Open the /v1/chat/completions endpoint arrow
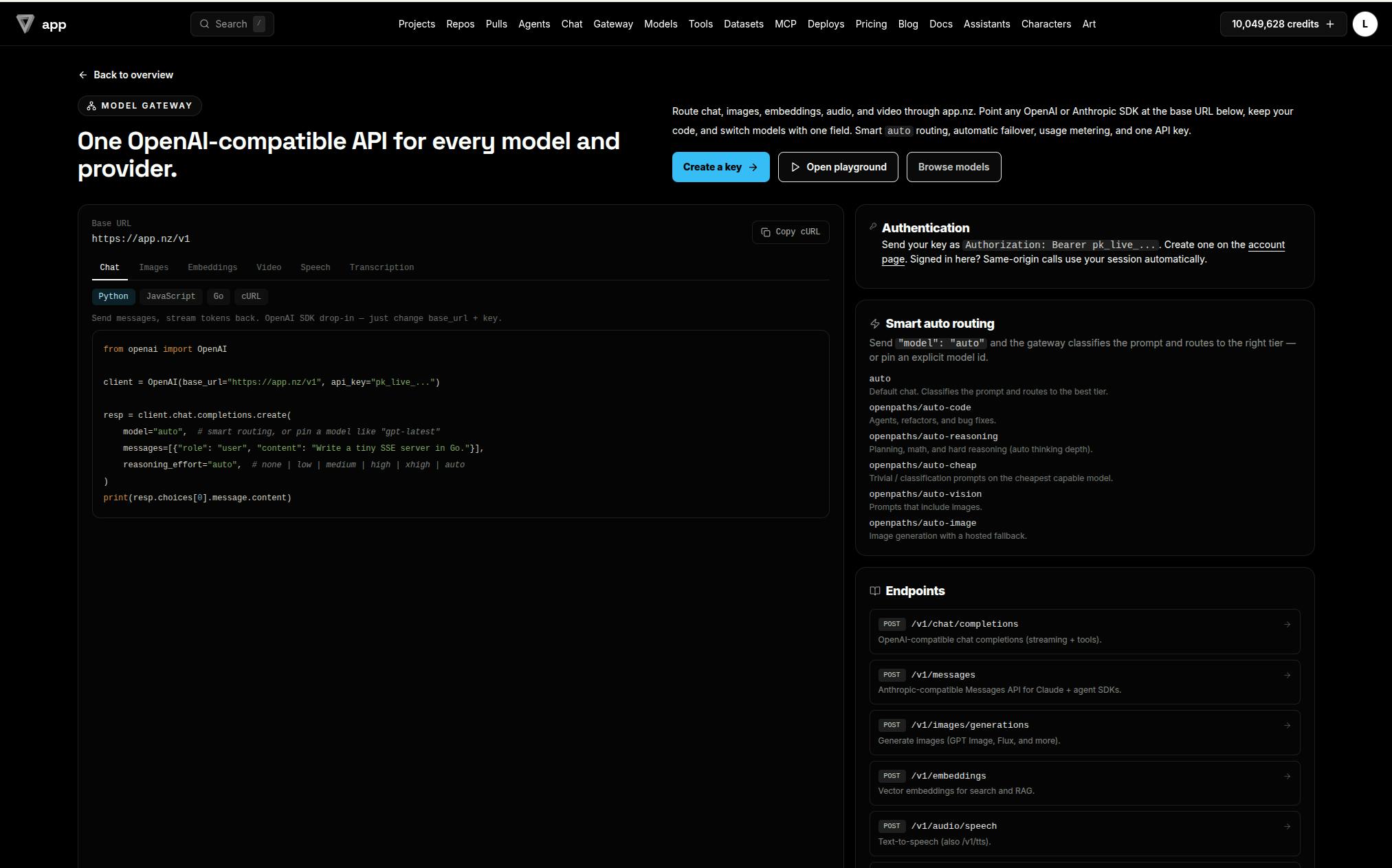This screenshot has width=1392, height=868. click(x=1287, y=625)
